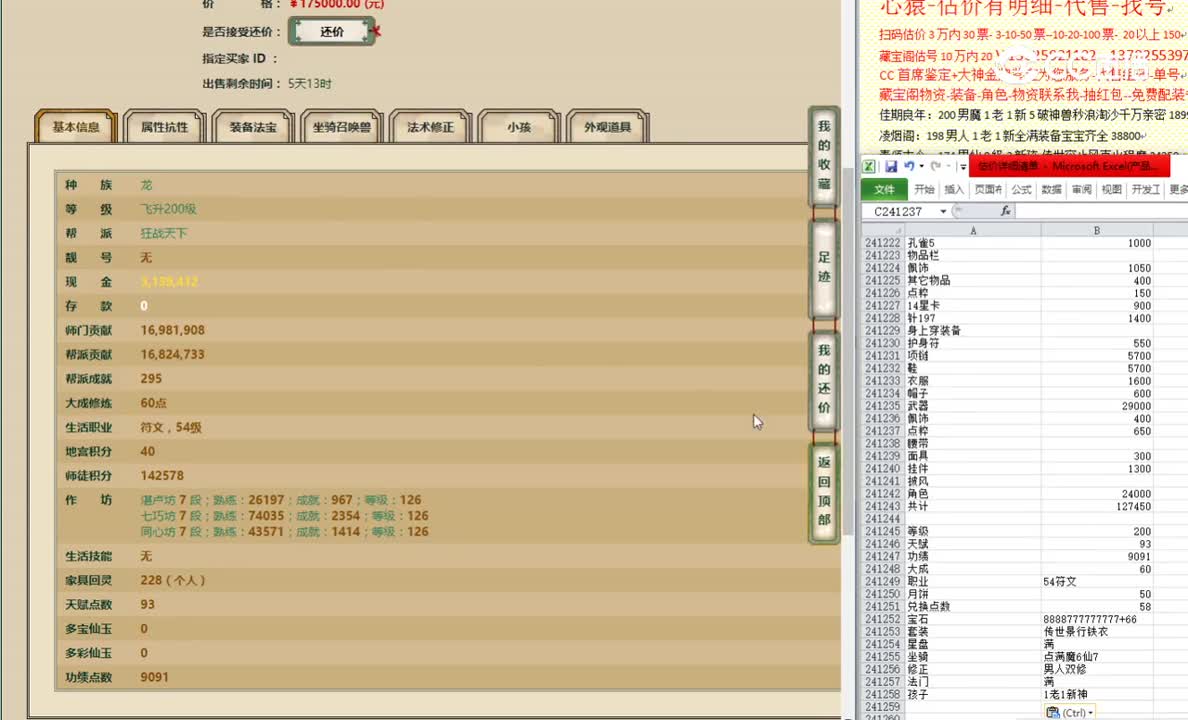The width and height of the screenshot is (1188, 720).
Task: Click the 针197 cell
Action: click(x=973, y=318)
